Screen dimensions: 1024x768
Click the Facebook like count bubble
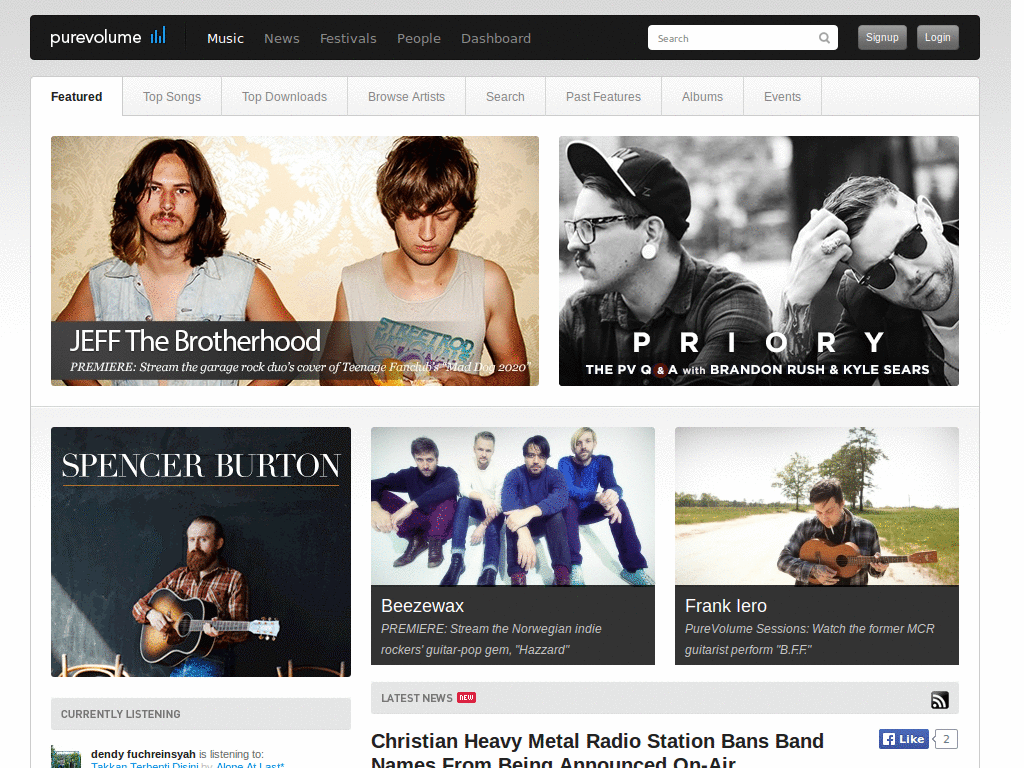(946, 739)
